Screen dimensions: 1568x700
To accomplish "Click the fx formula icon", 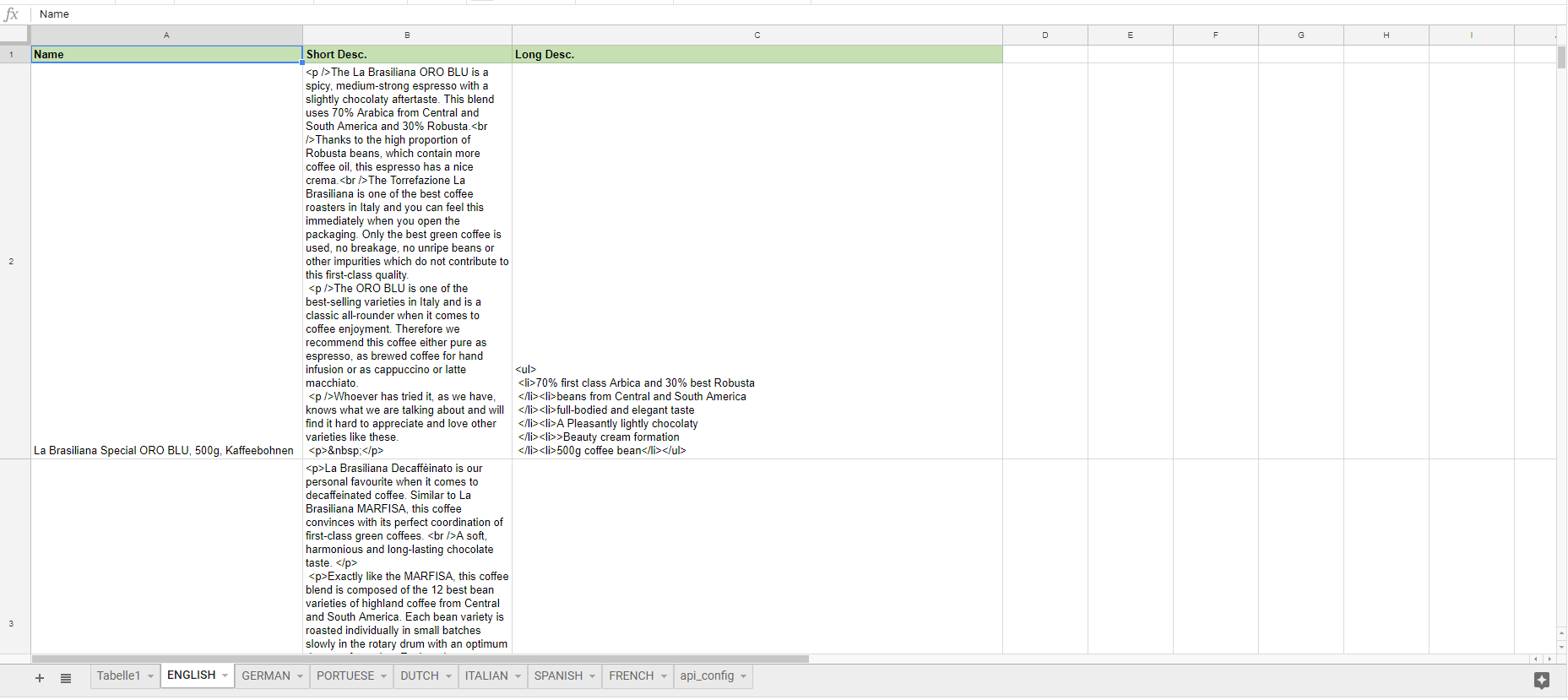I will pos(12,14).
